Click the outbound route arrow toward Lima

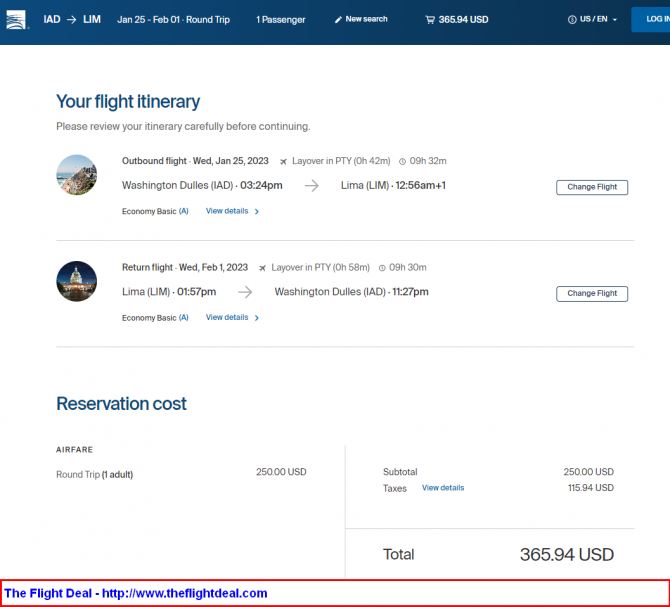[311, 185]
